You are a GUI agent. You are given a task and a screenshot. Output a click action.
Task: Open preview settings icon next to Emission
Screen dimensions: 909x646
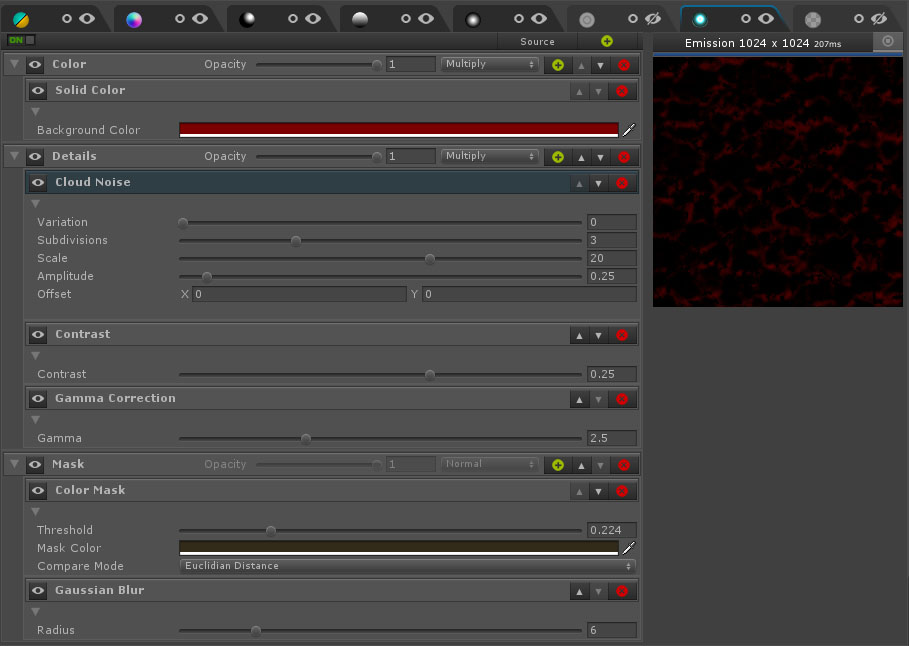[888, 41]
